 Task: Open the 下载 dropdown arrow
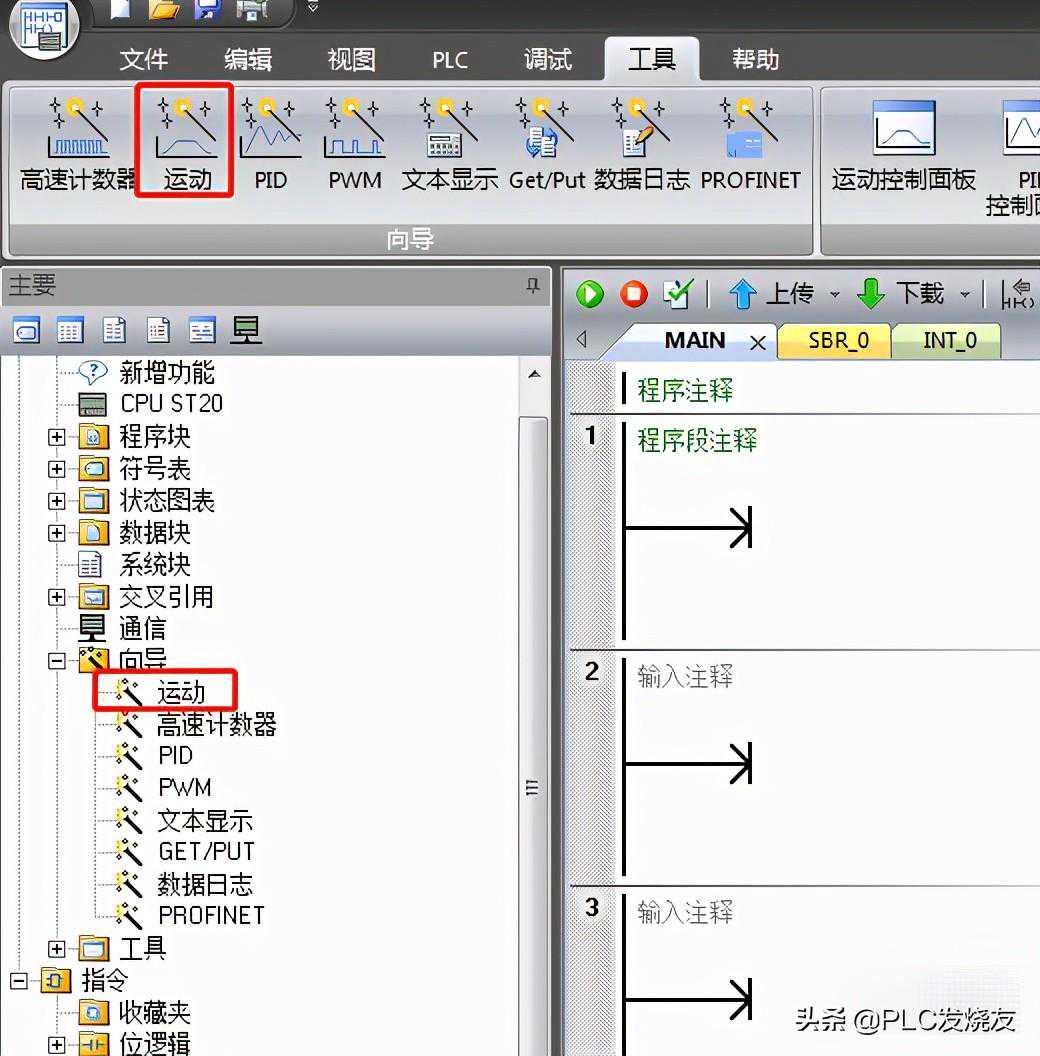(965, 294)
